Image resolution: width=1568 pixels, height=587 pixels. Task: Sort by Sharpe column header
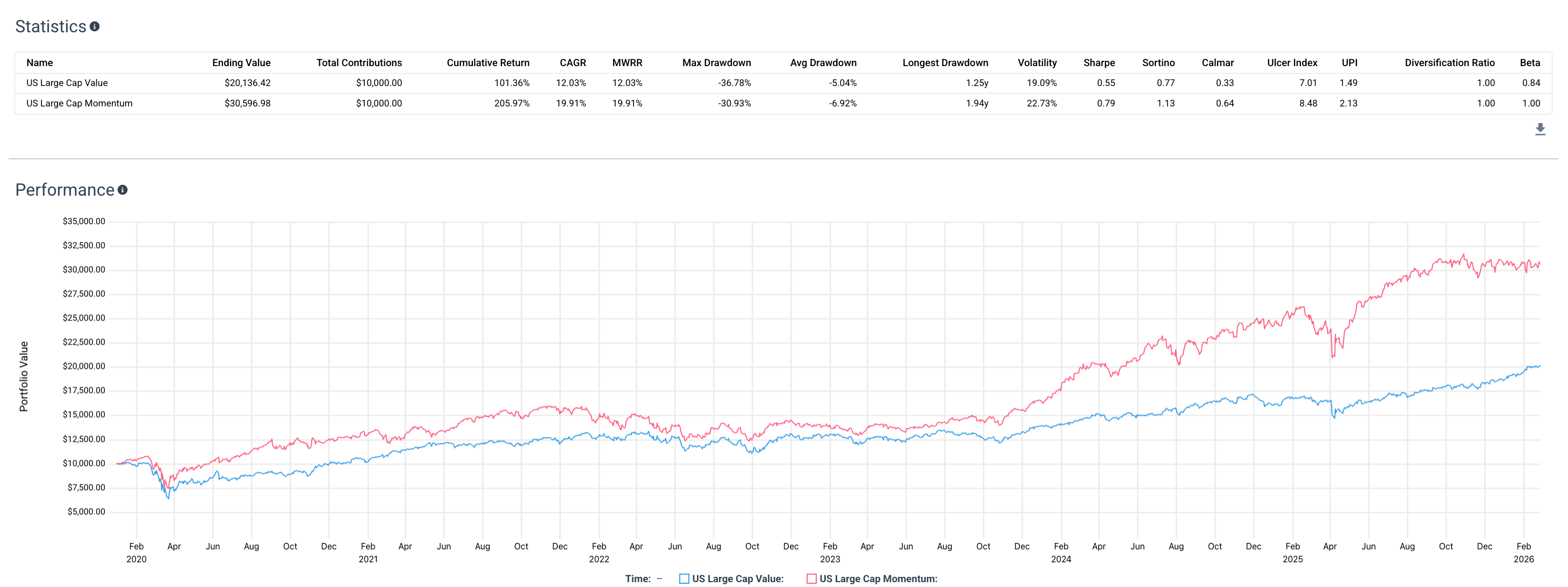(1099, 63)
